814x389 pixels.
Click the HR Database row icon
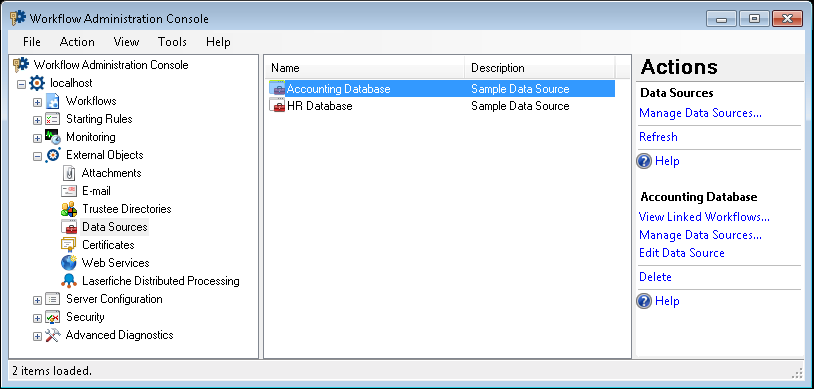(x=277, y=106)
